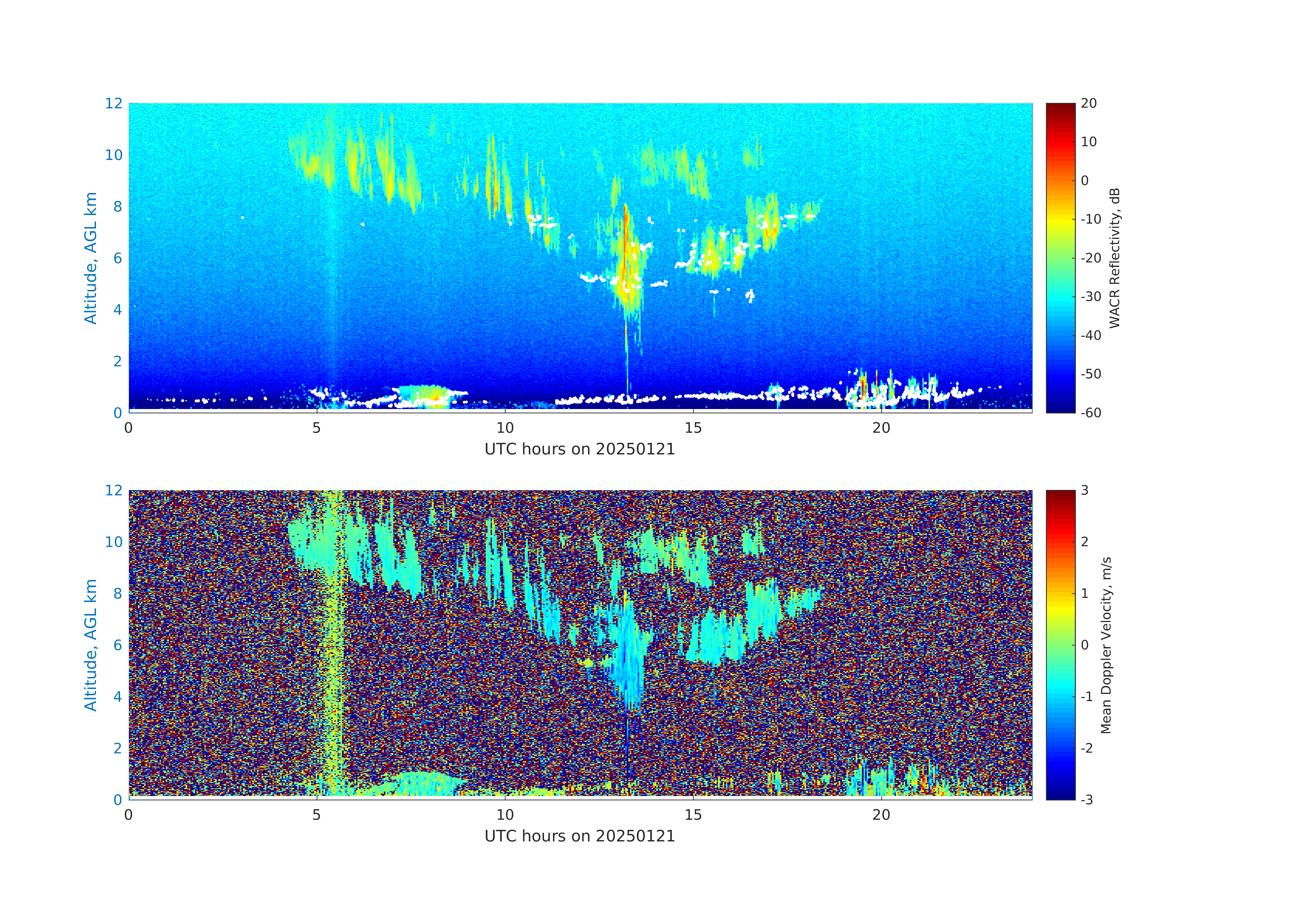This screenshot has width=1316, height=903.
Task: Click bottom plot 'UTC hours on 20250121' label
Action: click(x=579, y=836)
